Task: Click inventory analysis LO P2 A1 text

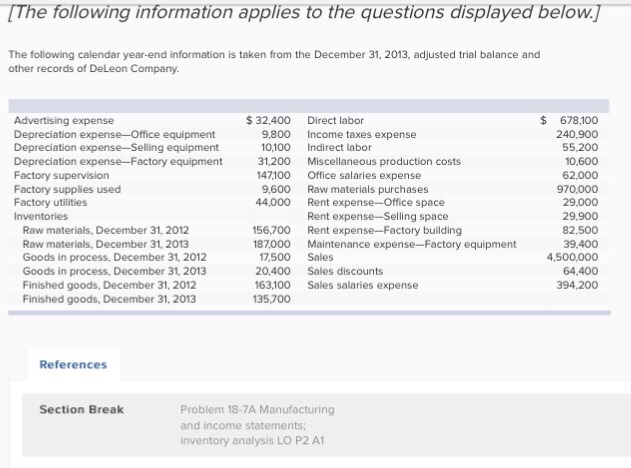Action: click(252, 441)
